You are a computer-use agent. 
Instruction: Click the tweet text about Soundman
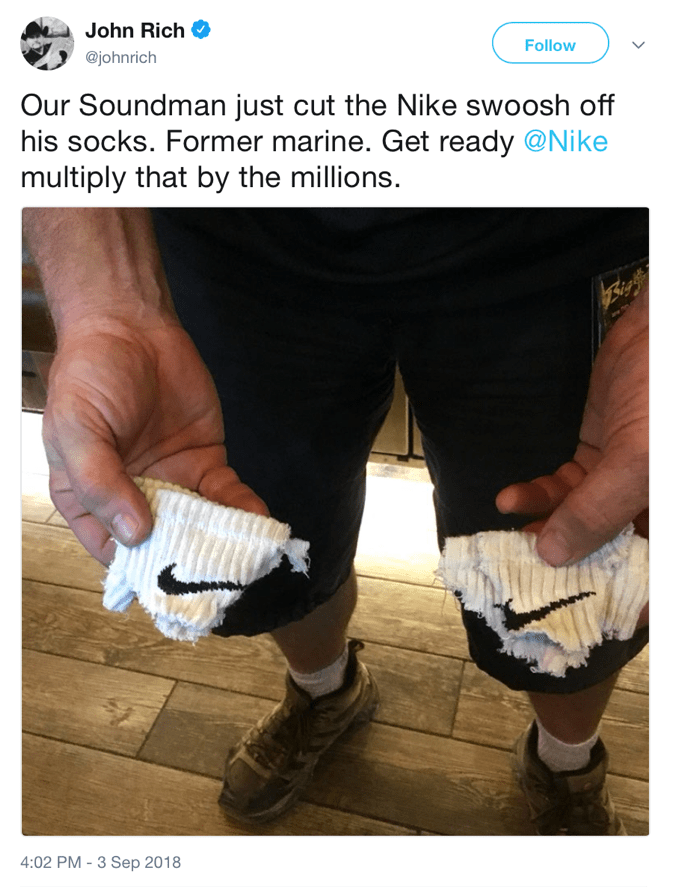tap(317, 141)
